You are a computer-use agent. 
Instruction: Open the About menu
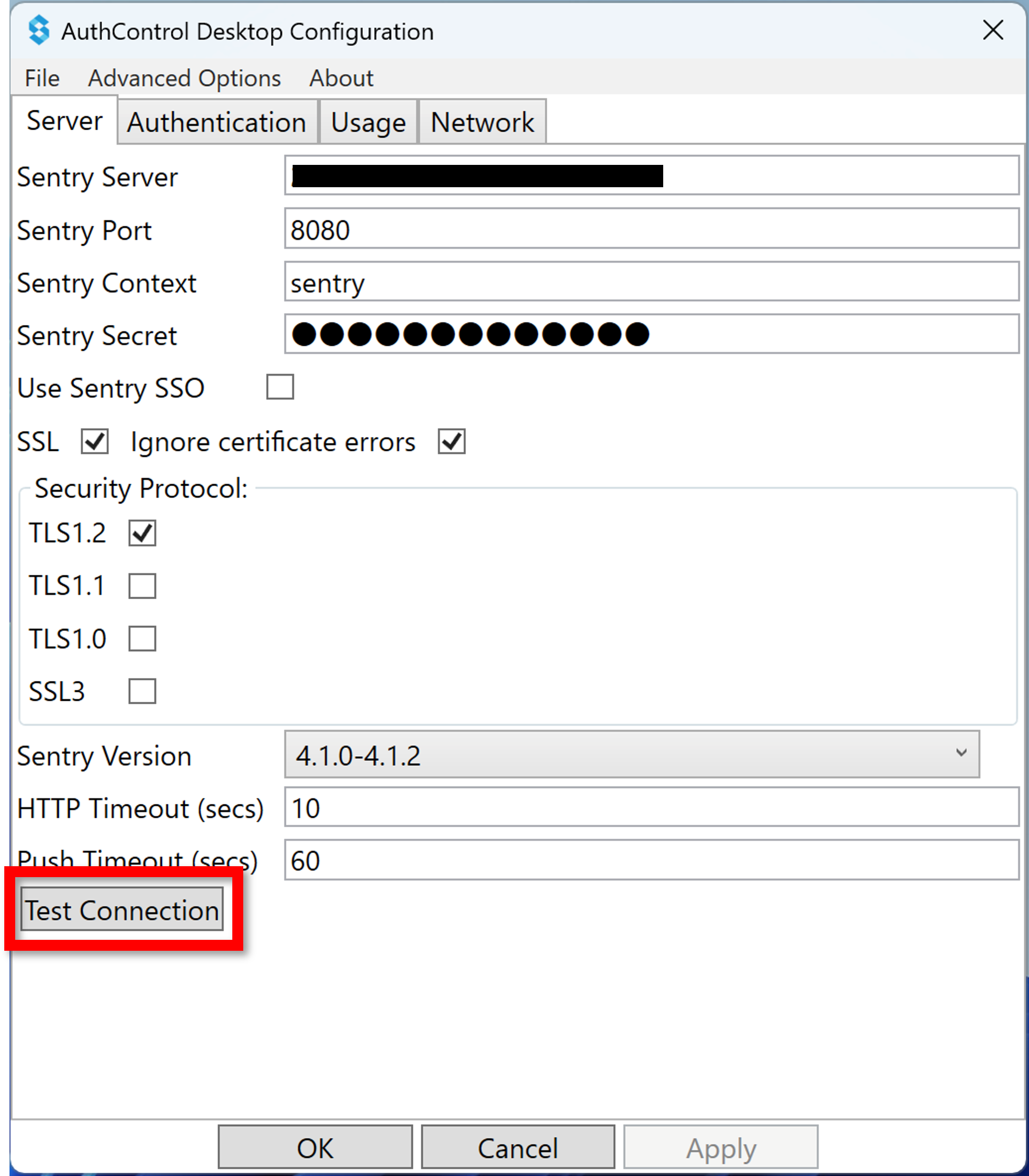341,78
